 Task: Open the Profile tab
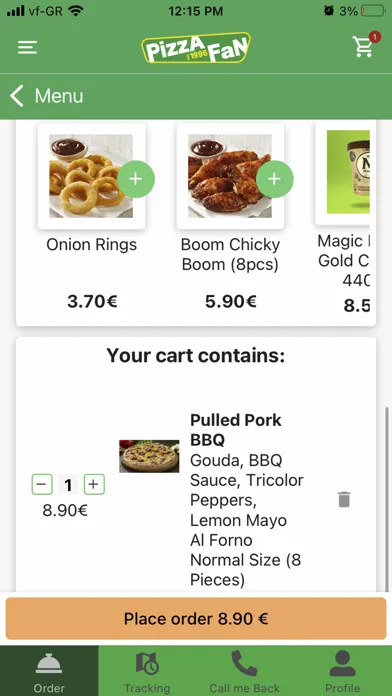tap(342, 671)
